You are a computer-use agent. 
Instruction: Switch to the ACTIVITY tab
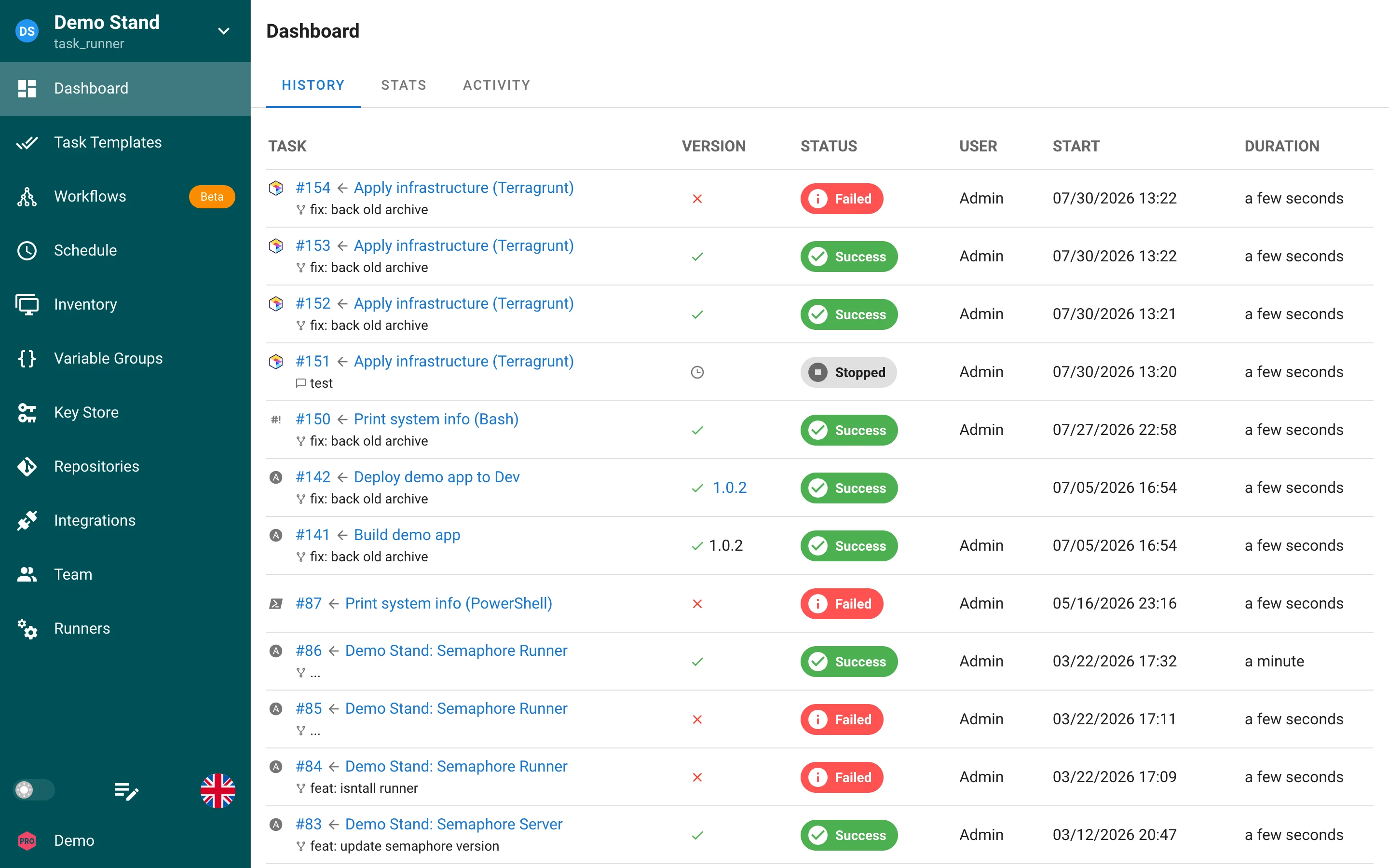click(496, 85)
